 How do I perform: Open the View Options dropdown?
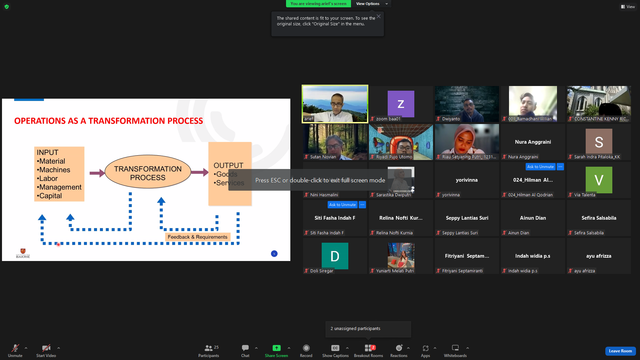point(371,4)
